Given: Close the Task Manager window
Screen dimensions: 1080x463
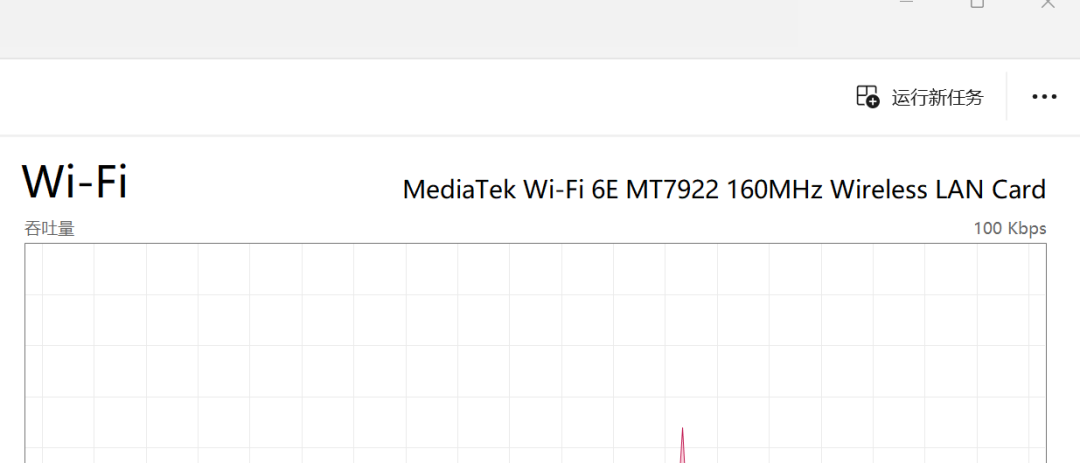Looking at the screenshot, I should (x=1047, y=3).
